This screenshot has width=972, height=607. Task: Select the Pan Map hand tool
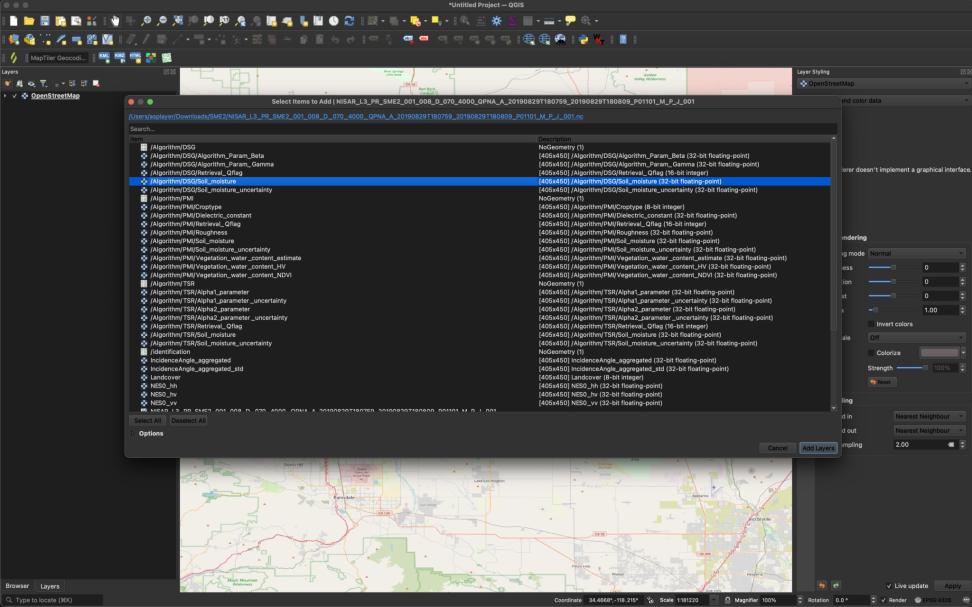115,21
